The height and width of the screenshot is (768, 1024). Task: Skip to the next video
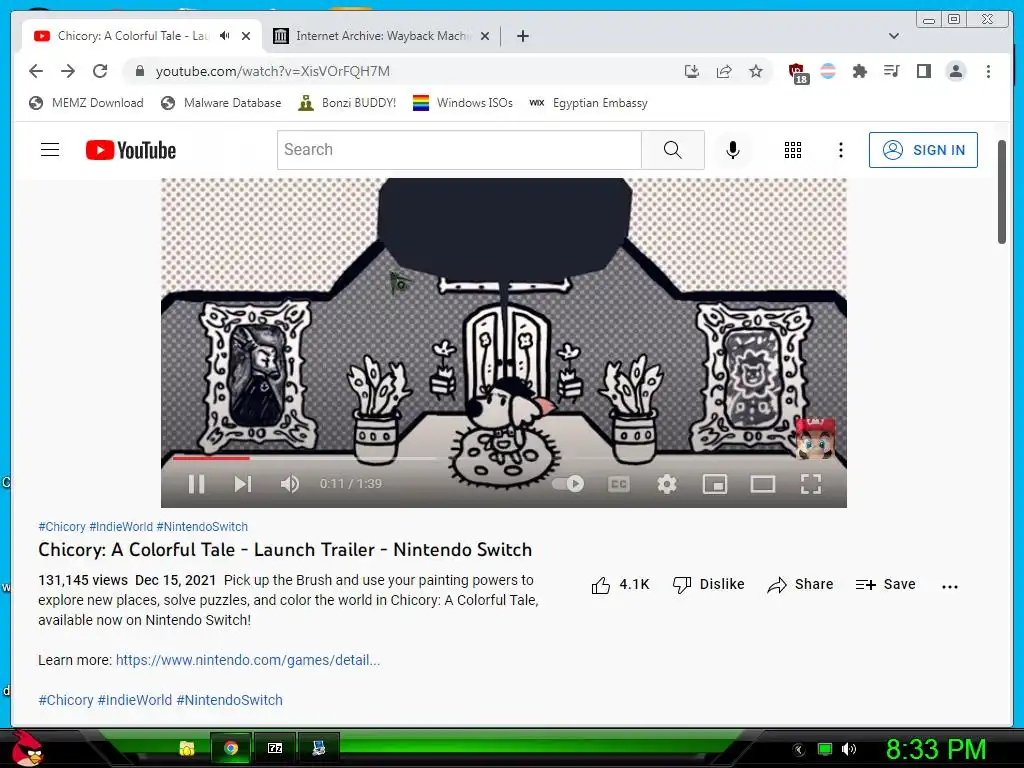tap(243, 484)
